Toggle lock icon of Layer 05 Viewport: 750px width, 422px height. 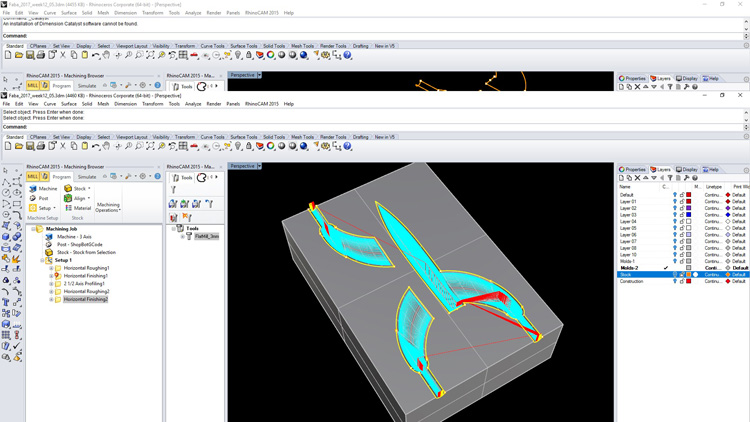[682, 228]
